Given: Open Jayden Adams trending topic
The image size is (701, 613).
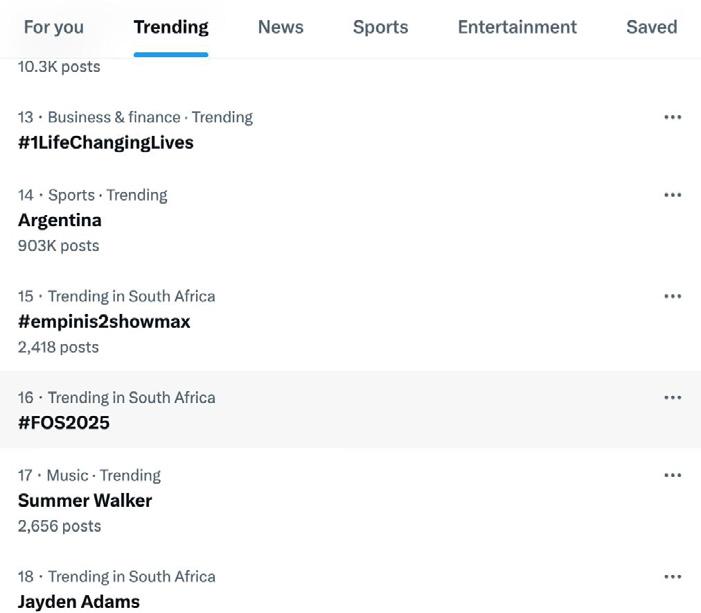Looking at the screenshot, I should [x=79, y=601].
